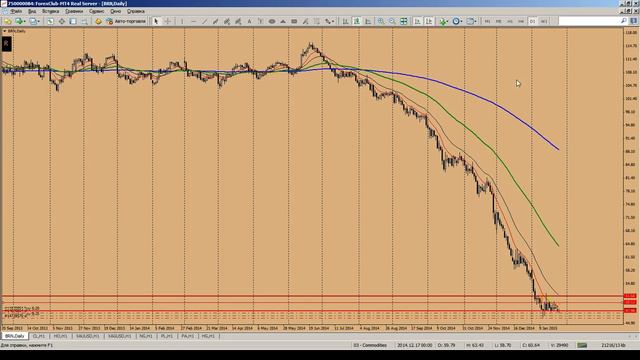Zoom out of the chart
Viewport: 640px width, 360px height.
coord(392,21)
